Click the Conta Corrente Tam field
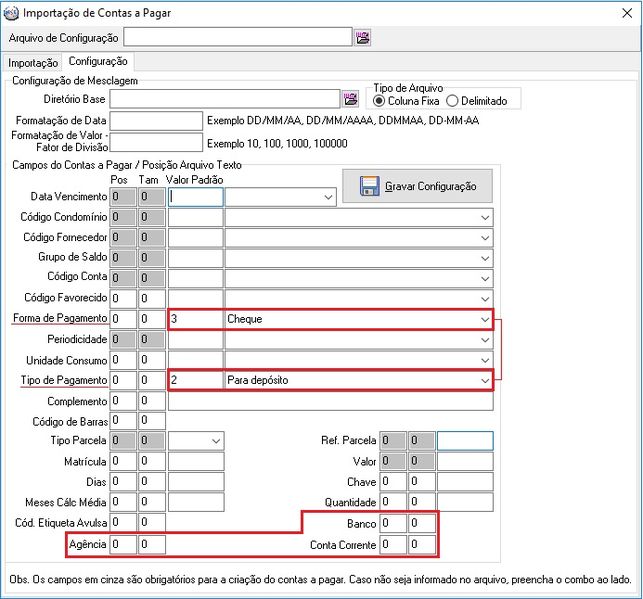 click(422, 545)
